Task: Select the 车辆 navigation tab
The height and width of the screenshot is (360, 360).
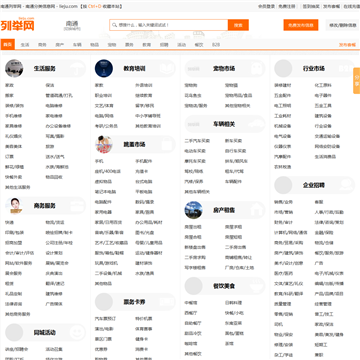Action: (77, 45)
